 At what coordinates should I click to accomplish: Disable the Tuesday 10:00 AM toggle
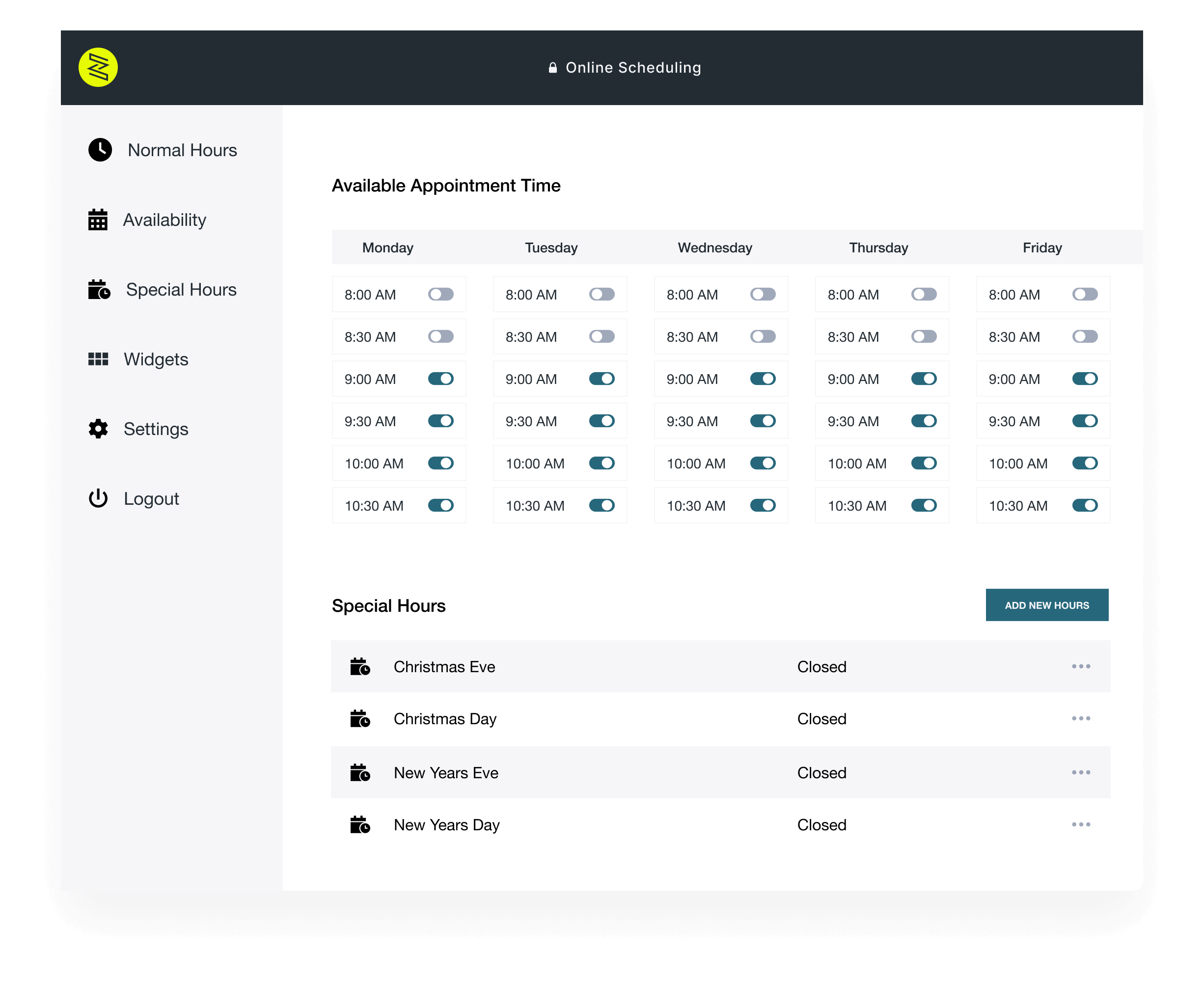[602, 464]
